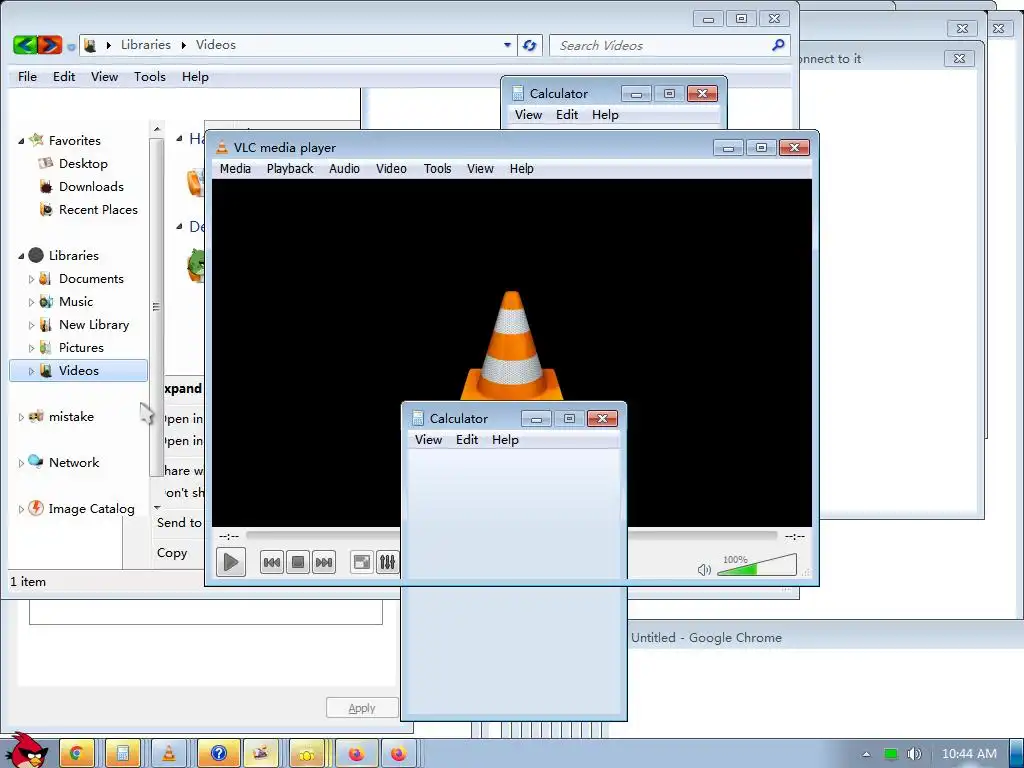Viewport: 1024px width, 768px height.
Task: Open the Tools menu in Explorer
Action: click(150, 76)
